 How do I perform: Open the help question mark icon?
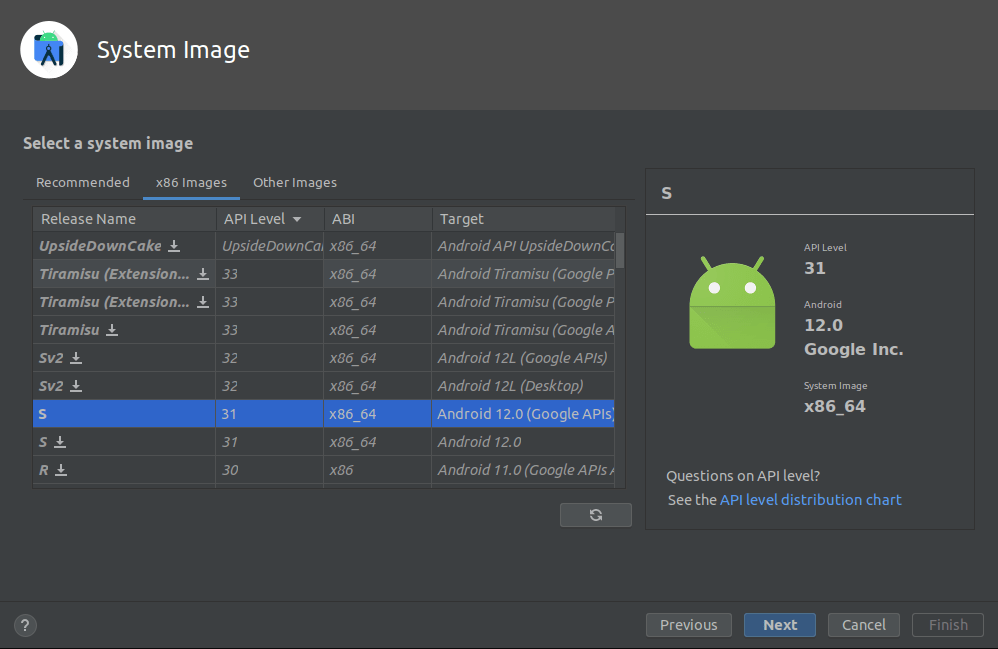[26, 626]
